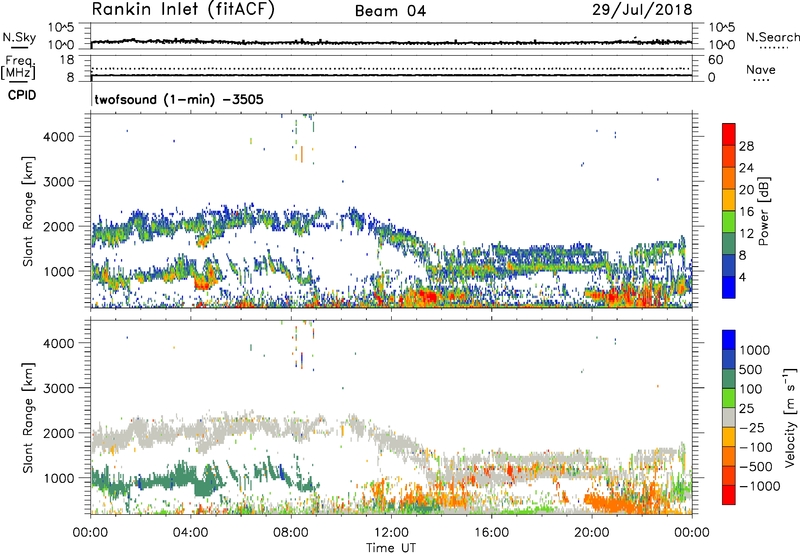
Task: Click the '4000' tick label on the power panel
Action: [59, 137]
